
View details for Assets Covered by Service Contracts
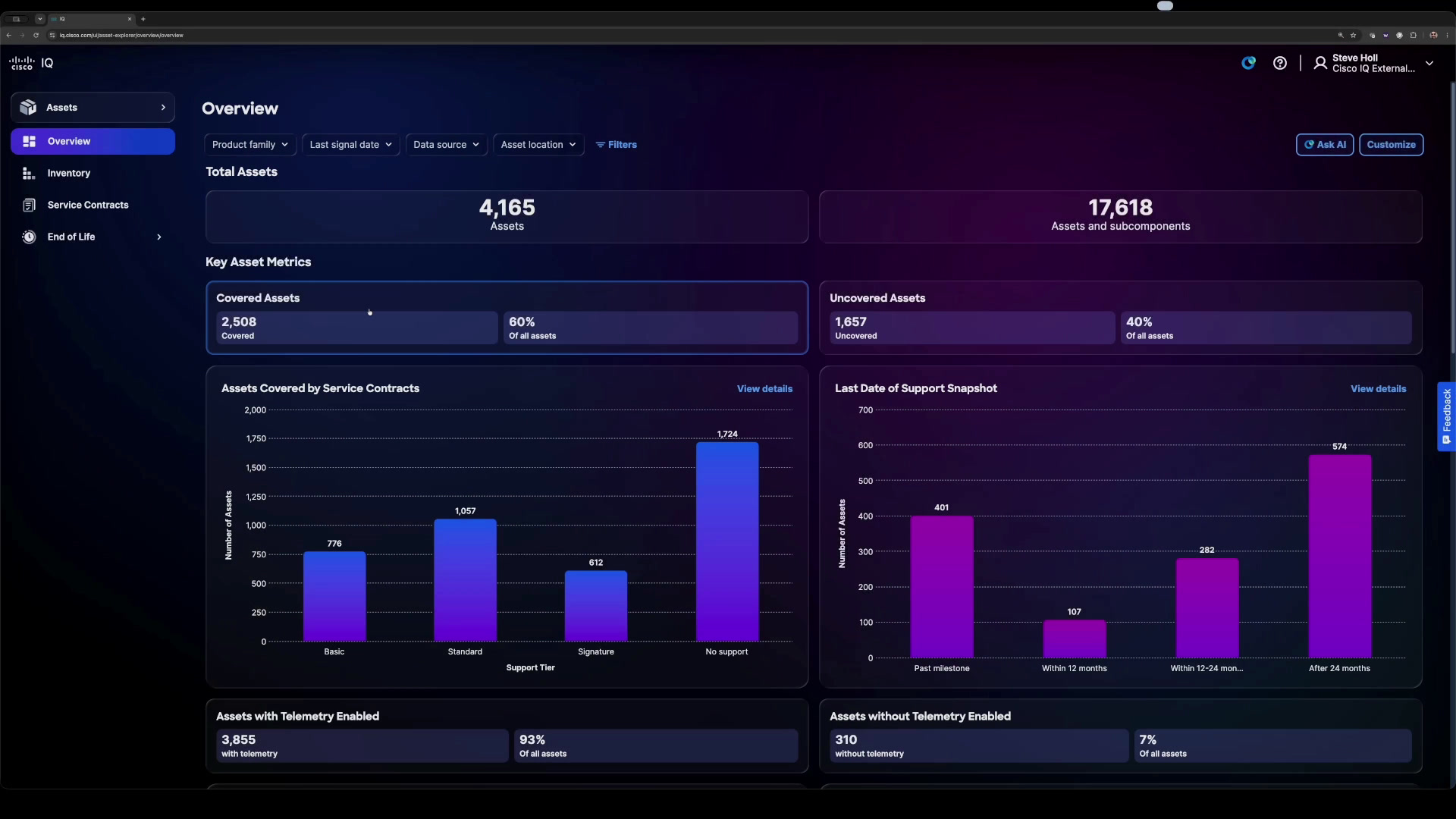coord(764,389)
